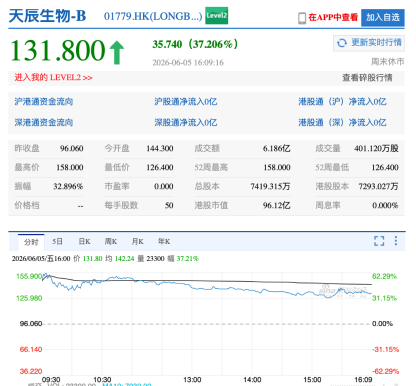Click the 成交额 value 6.186亿

pyautogui.click(x=276, y=148)
